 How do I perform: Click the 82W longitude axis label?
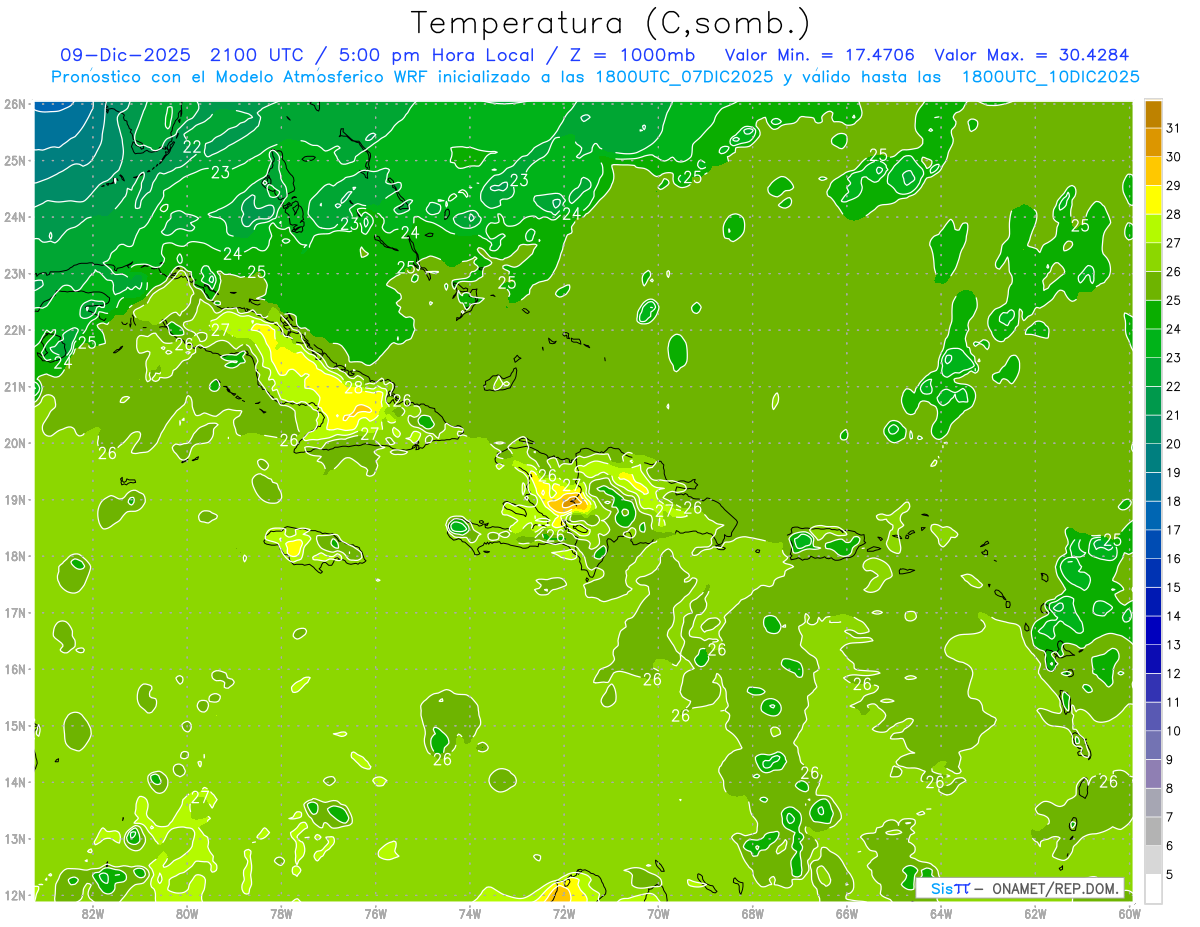click(93, 912)
